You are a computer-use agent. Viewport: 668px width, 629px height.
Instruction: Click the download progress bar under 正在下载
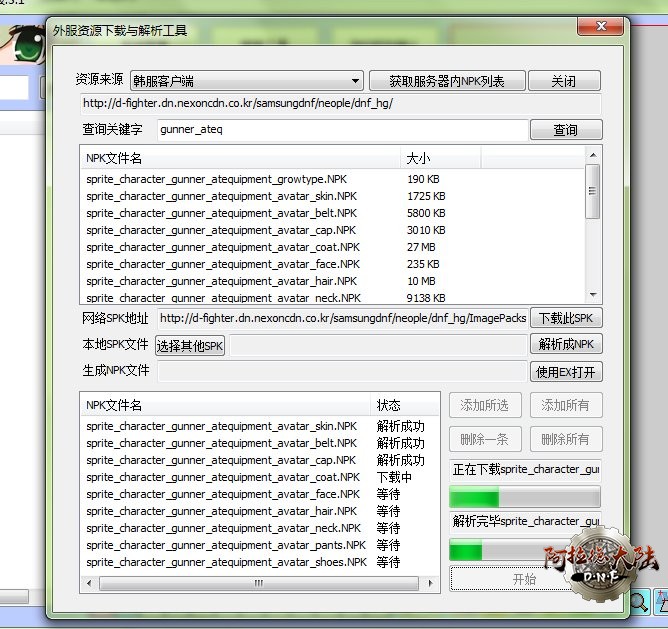coord(525,497)
